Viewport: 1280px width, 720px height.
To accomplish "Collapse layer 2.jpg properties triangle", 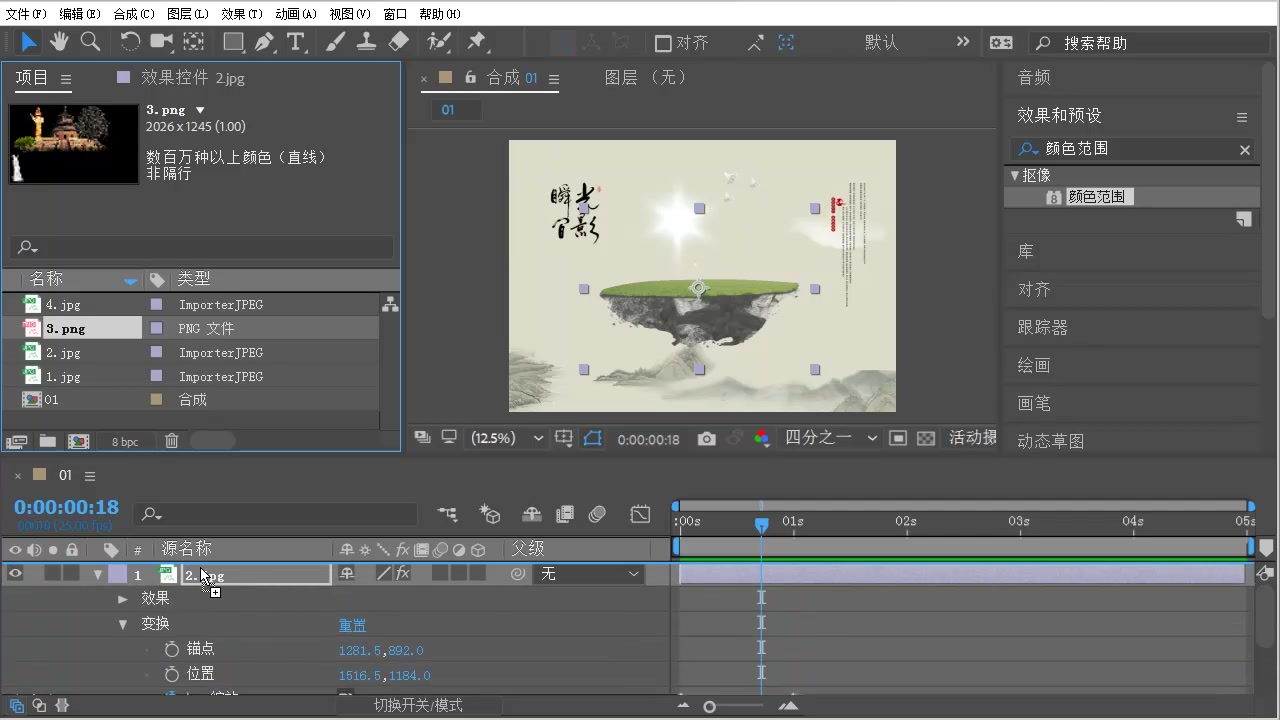I will point(98,574).
